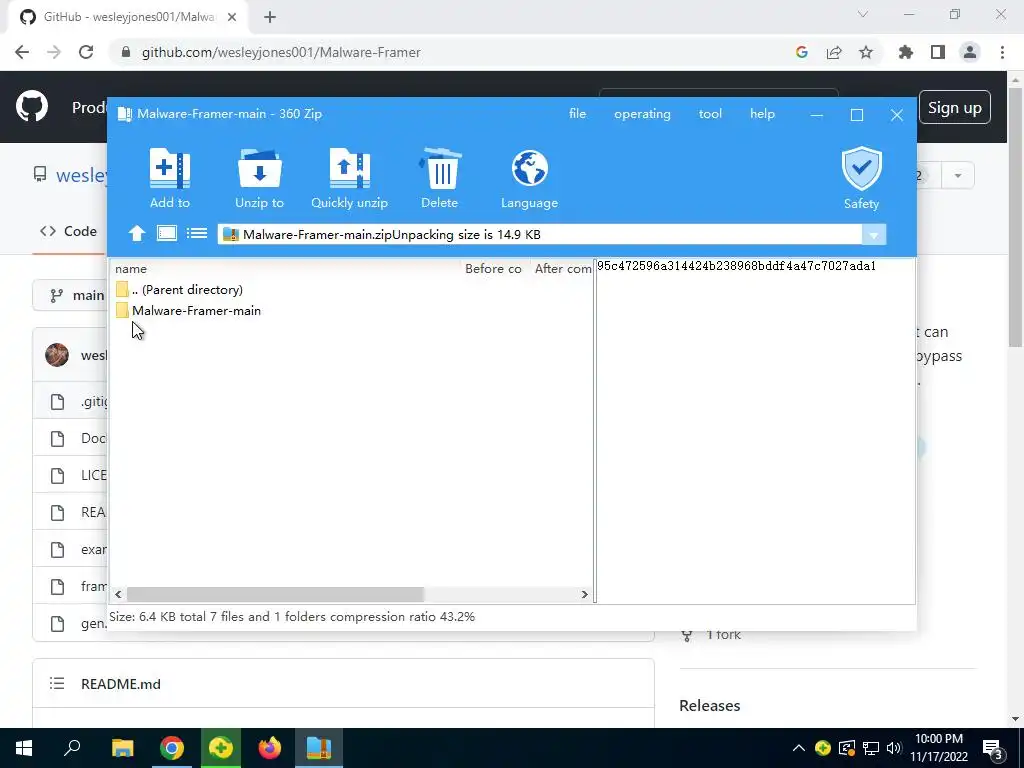The image size is (1024, 768).
Task: Sort by the name column header
Action: (131, 268)
